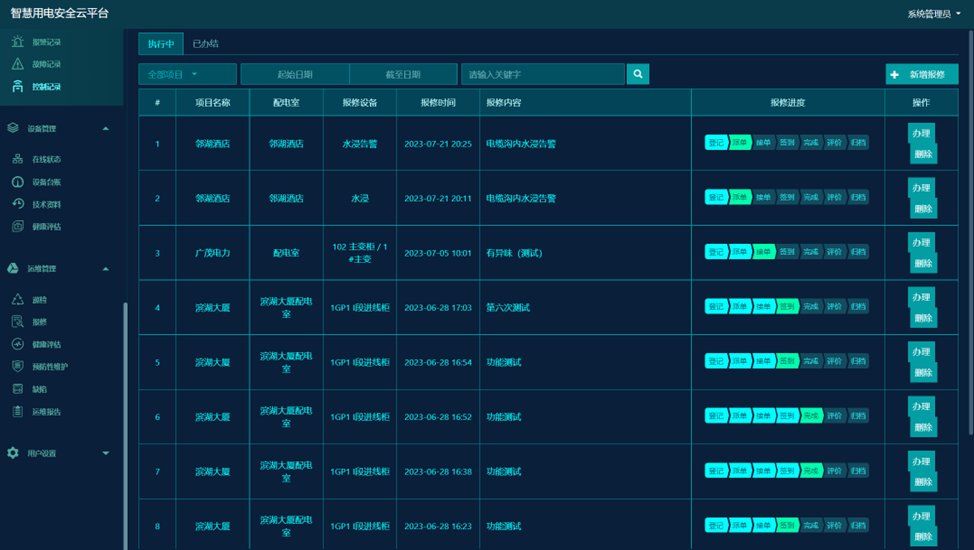974x550 pixels.
Task: Click 办理 for the 20:25 邻湖酒店 row
Action: coord(921,133)
